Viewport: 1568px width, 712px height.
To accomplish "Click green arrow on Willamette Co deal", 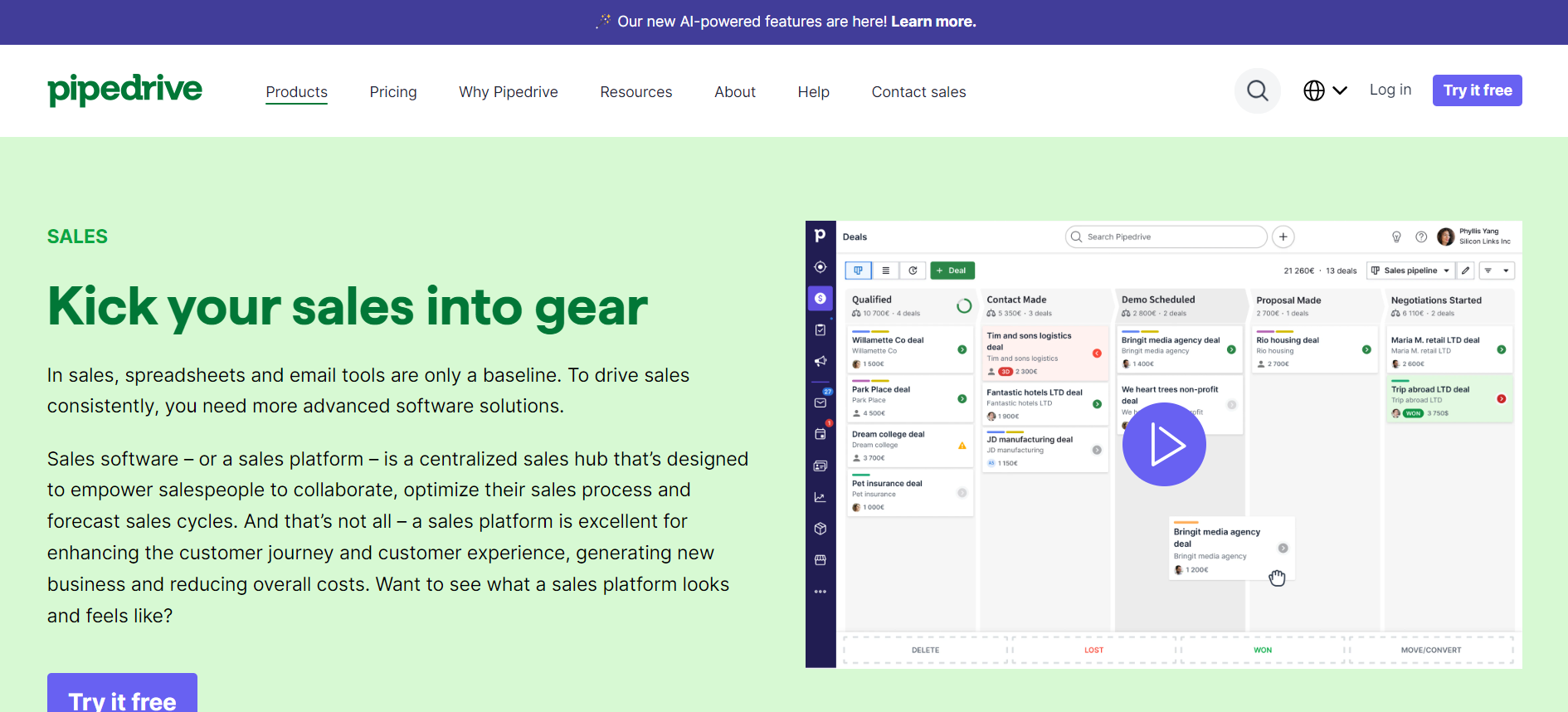I will (962, 349).
